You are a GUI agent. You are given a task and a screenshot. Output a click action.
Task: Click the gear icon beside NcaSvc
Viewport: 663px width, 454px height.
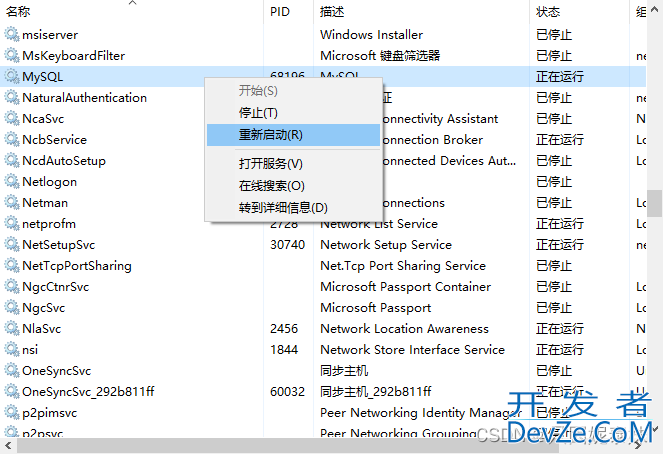coord(11,118)
